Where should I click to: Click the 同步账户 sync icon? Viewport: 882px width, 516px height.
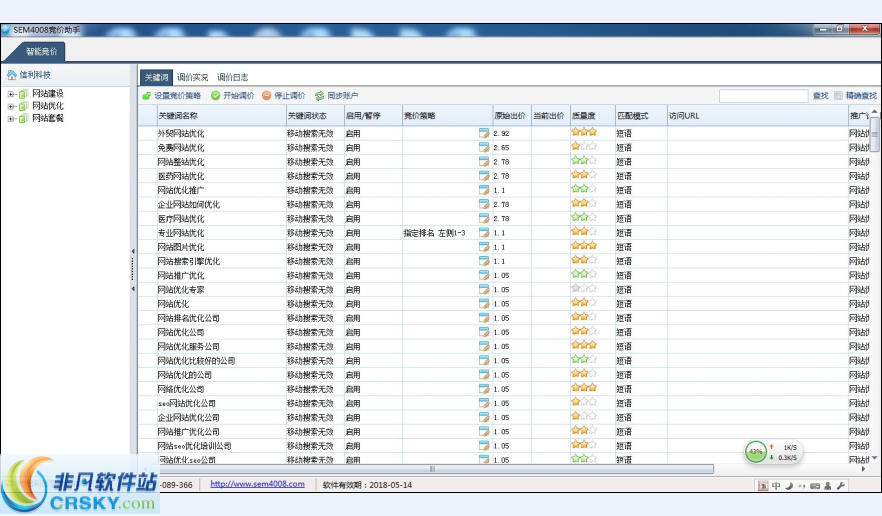[320, 96]
